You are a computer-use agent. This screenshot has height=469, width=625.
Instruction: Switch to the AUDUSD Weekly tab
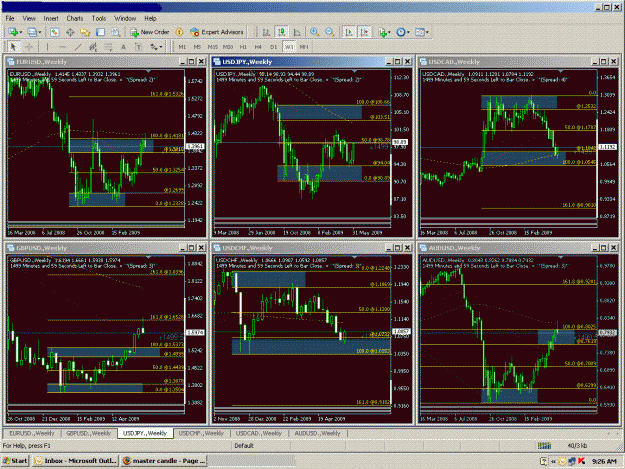(x=317, y=433)
